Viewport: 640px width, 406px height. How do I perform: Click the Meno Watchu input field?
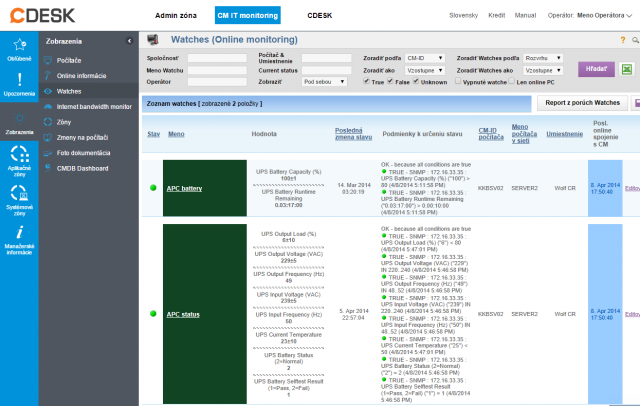[217, 70]
